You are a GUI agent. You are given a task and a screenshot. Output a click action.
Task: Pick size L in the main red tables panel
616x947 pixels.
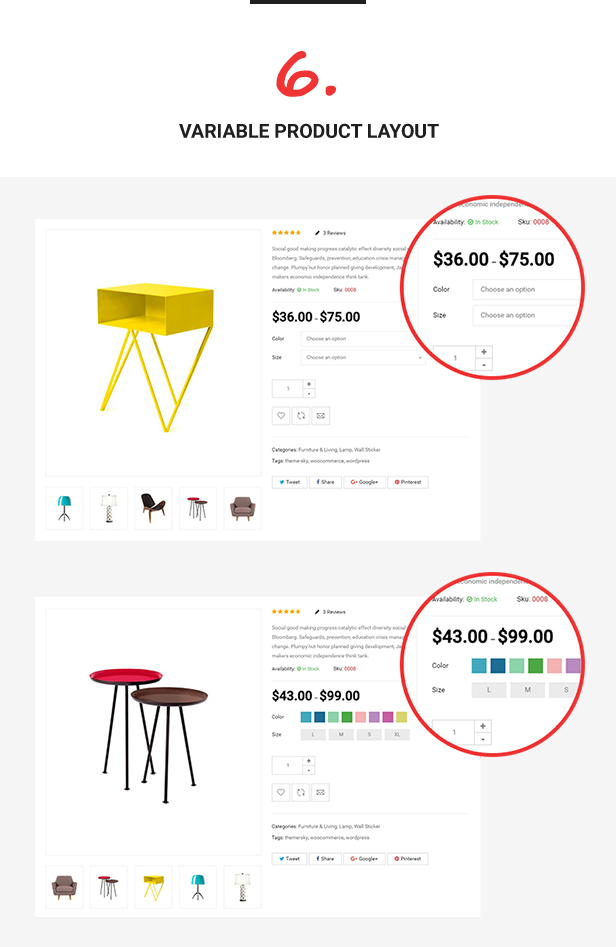313,735
